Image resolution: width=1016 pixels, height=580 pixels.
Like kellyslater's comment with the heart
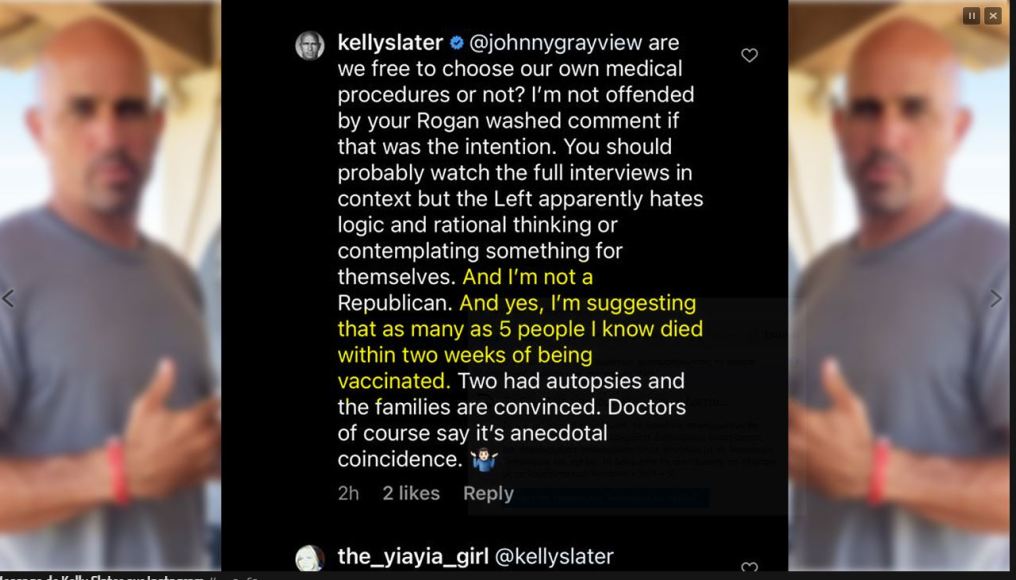click(x=749, y=56)
